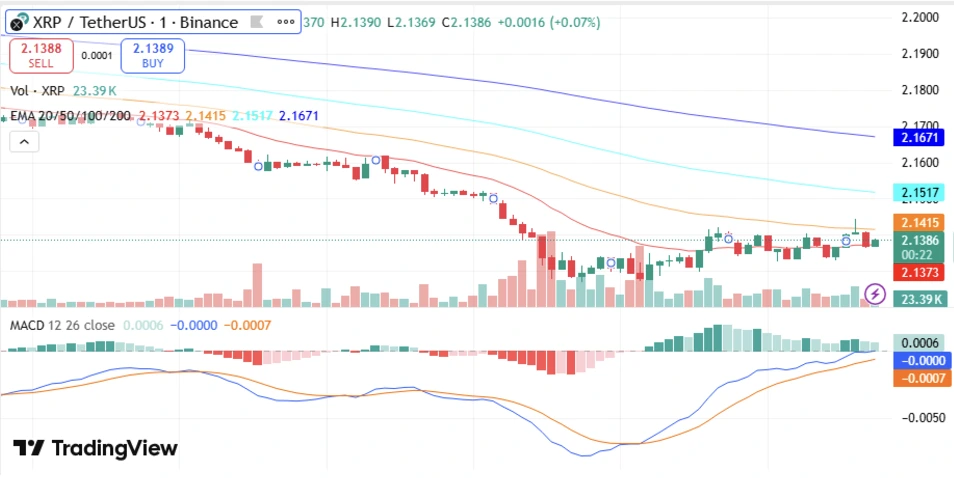Image resolution: width=954 pixels, height=478 pixels.
Task: Collapse the indicator legend with the chevron
Action: click(x=24, y=142)
